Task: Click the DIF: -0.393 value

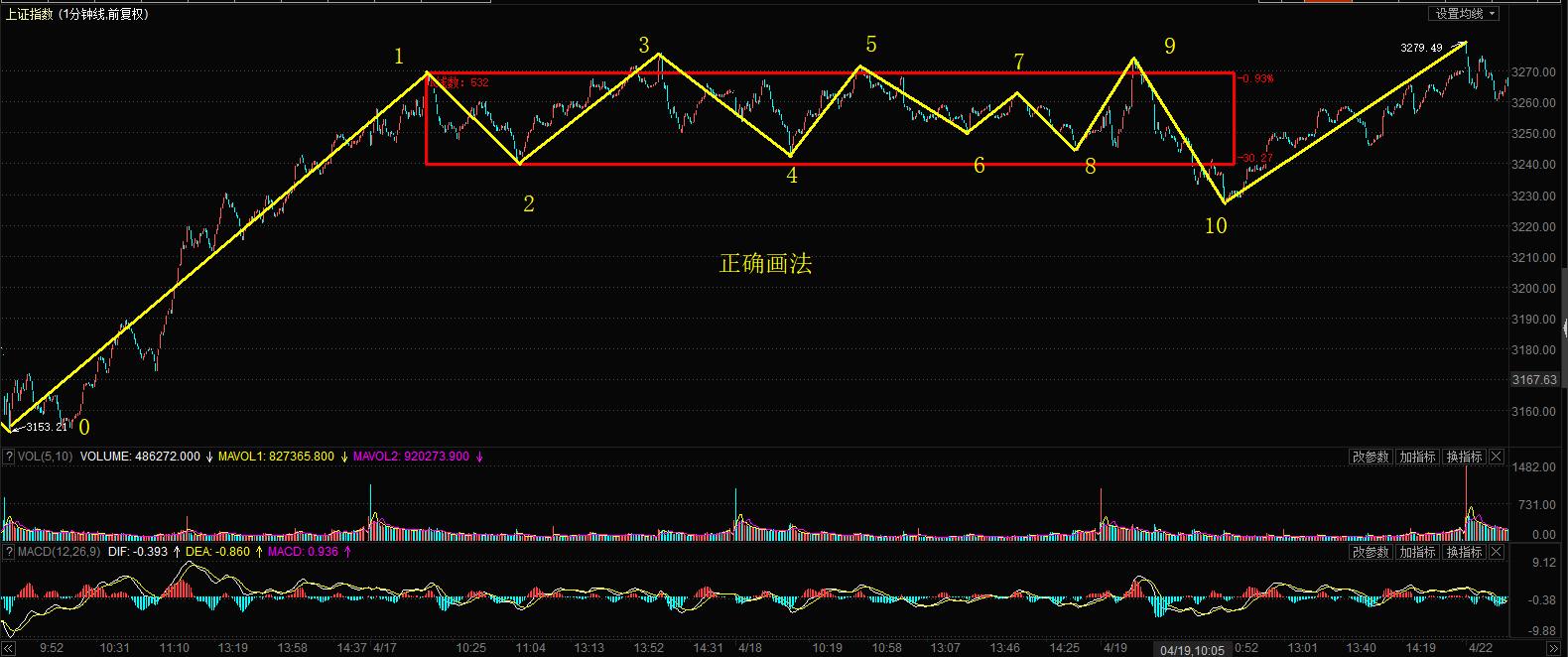Action: coord(139,552)
